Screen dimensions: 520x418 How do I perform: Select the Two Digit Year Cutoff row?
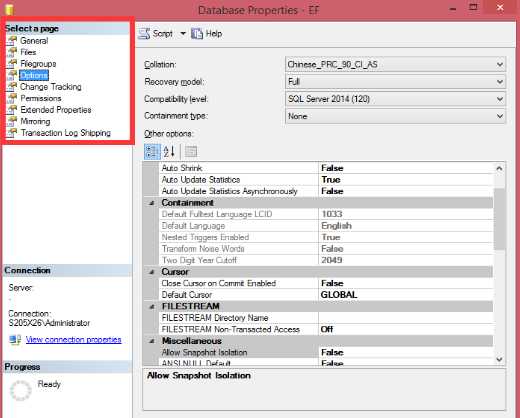click(326, 260)
